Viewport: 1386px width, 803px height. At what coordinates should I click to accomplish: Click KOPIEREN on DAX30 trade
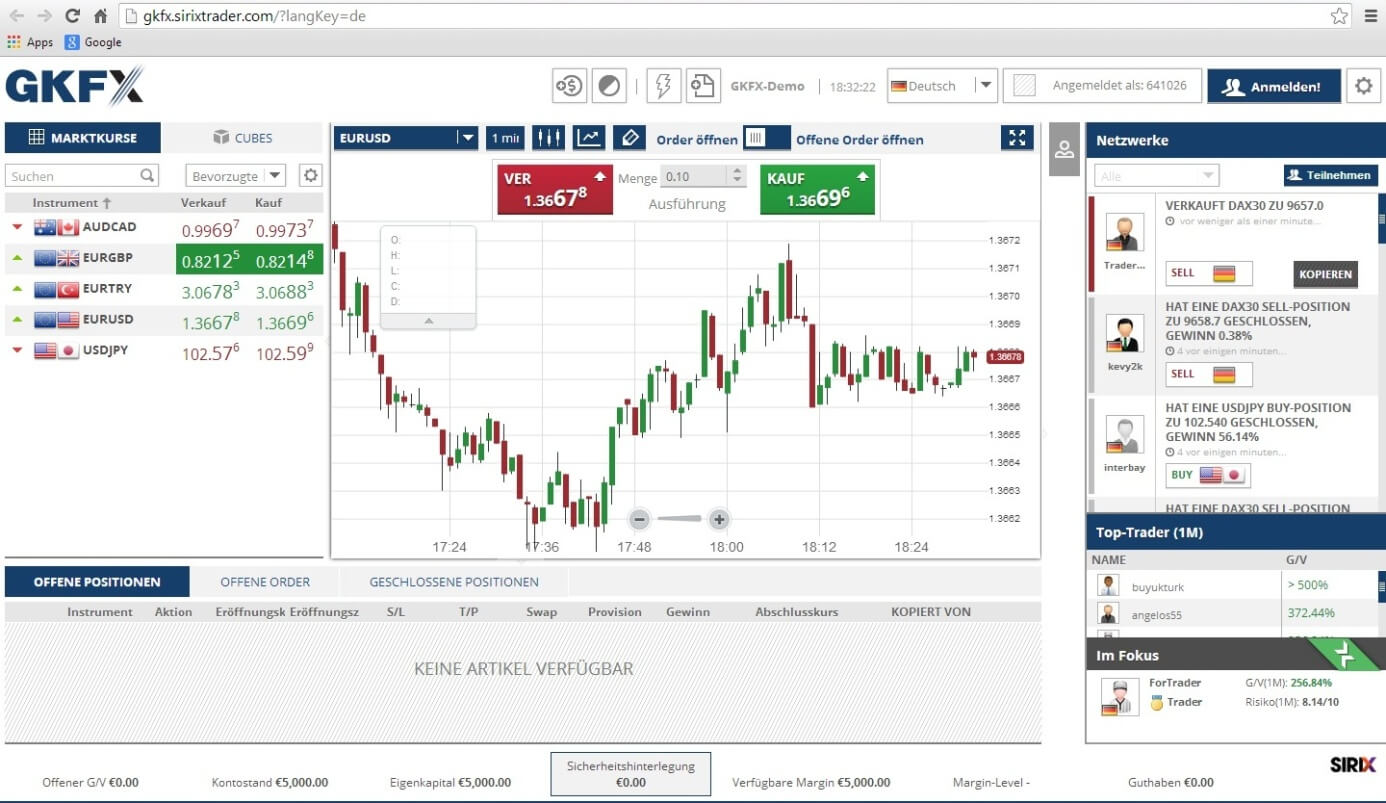click(x=1326, y=274)
